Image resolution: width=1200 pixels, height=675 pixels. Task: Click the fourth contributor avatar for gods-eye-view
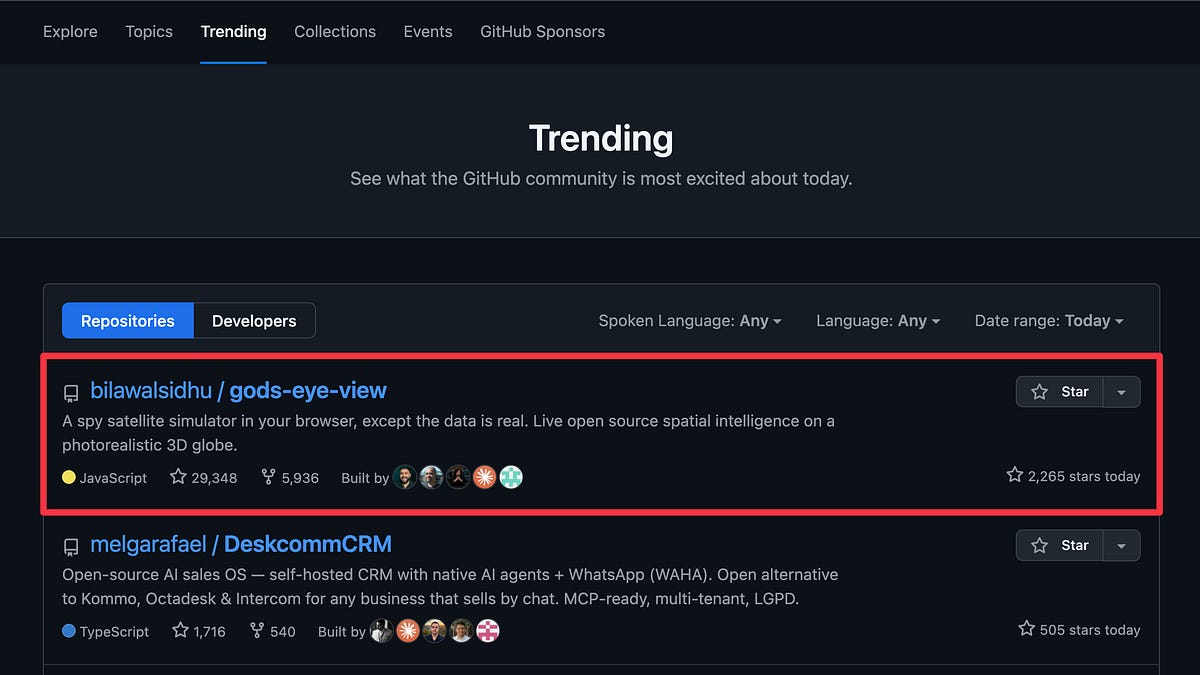(485, 477)
